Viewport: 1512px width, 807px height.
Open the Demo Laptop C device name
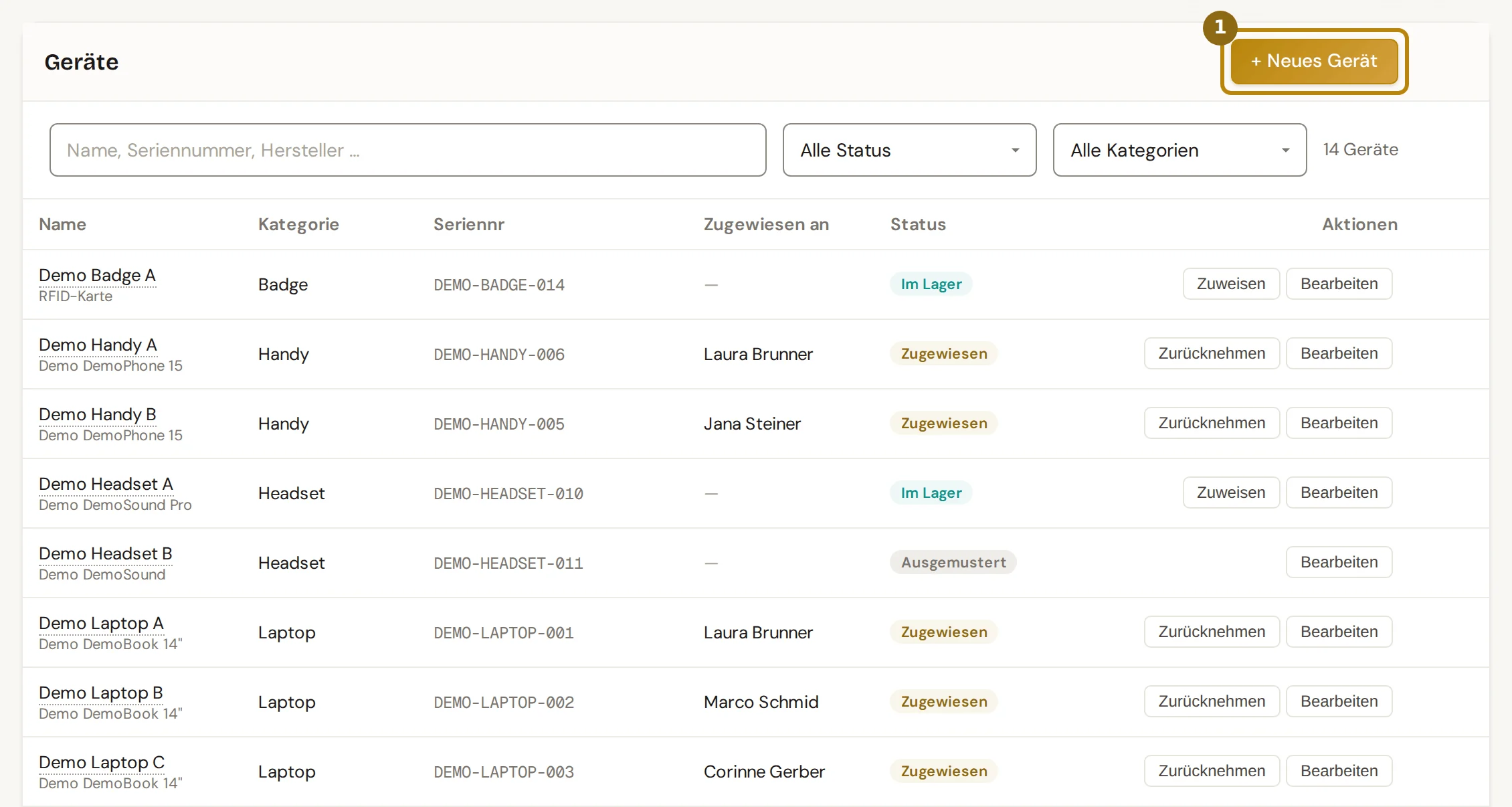pos(102,762)
